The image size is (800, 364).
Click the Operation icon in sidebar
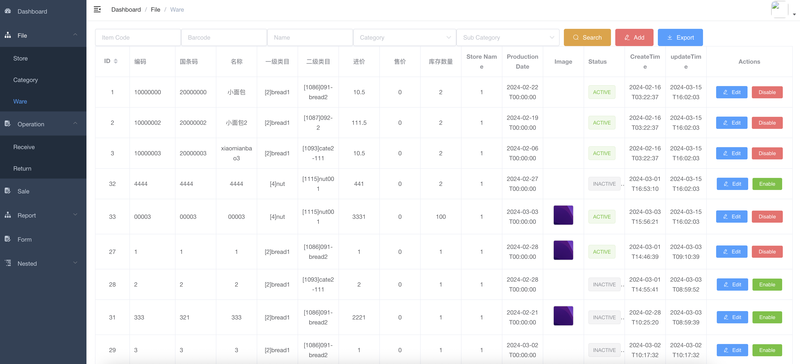coord(8,124)
